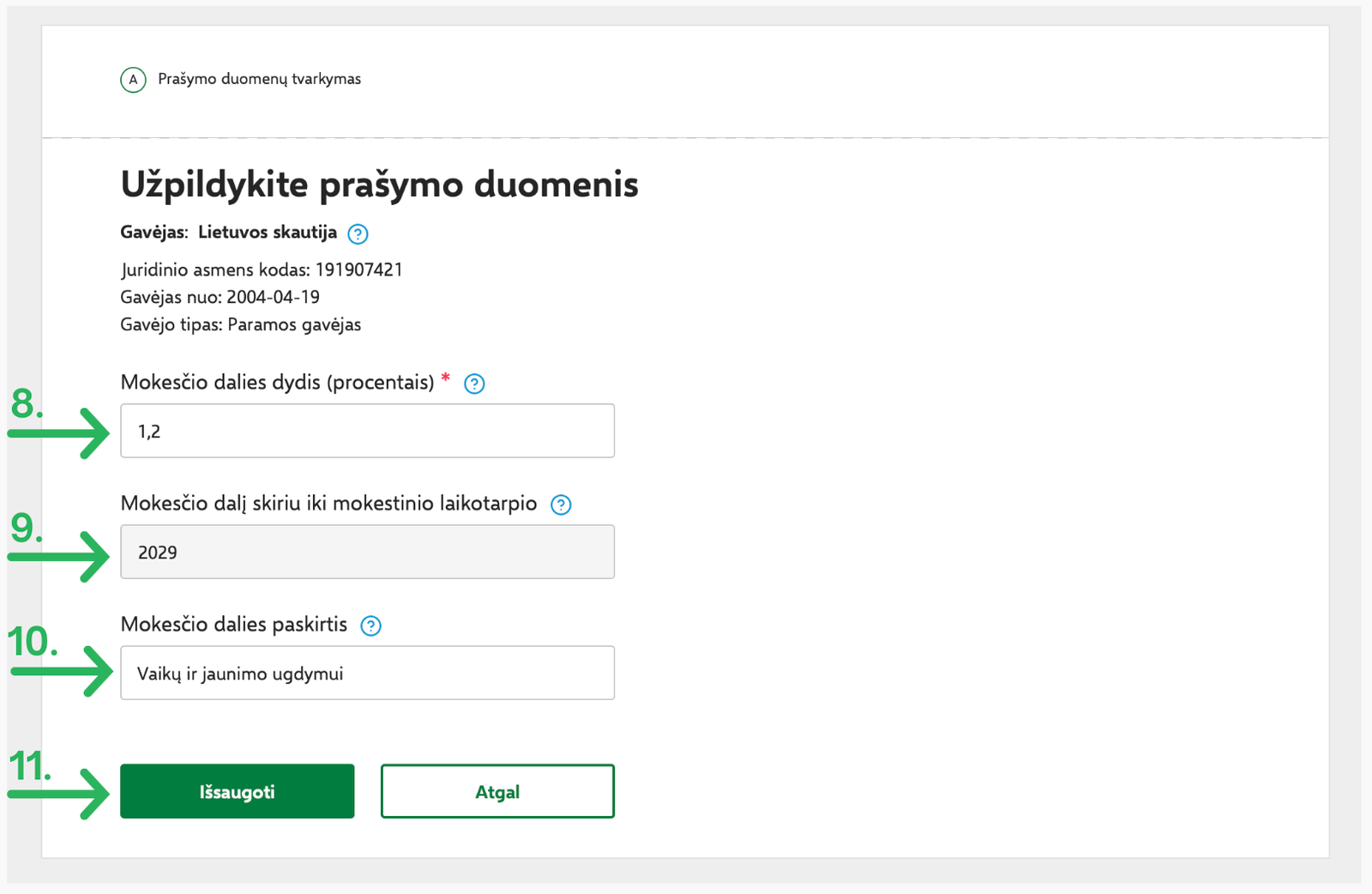
Task: Click the recipient name Lietuvos skautija
Action: (268, 231)
